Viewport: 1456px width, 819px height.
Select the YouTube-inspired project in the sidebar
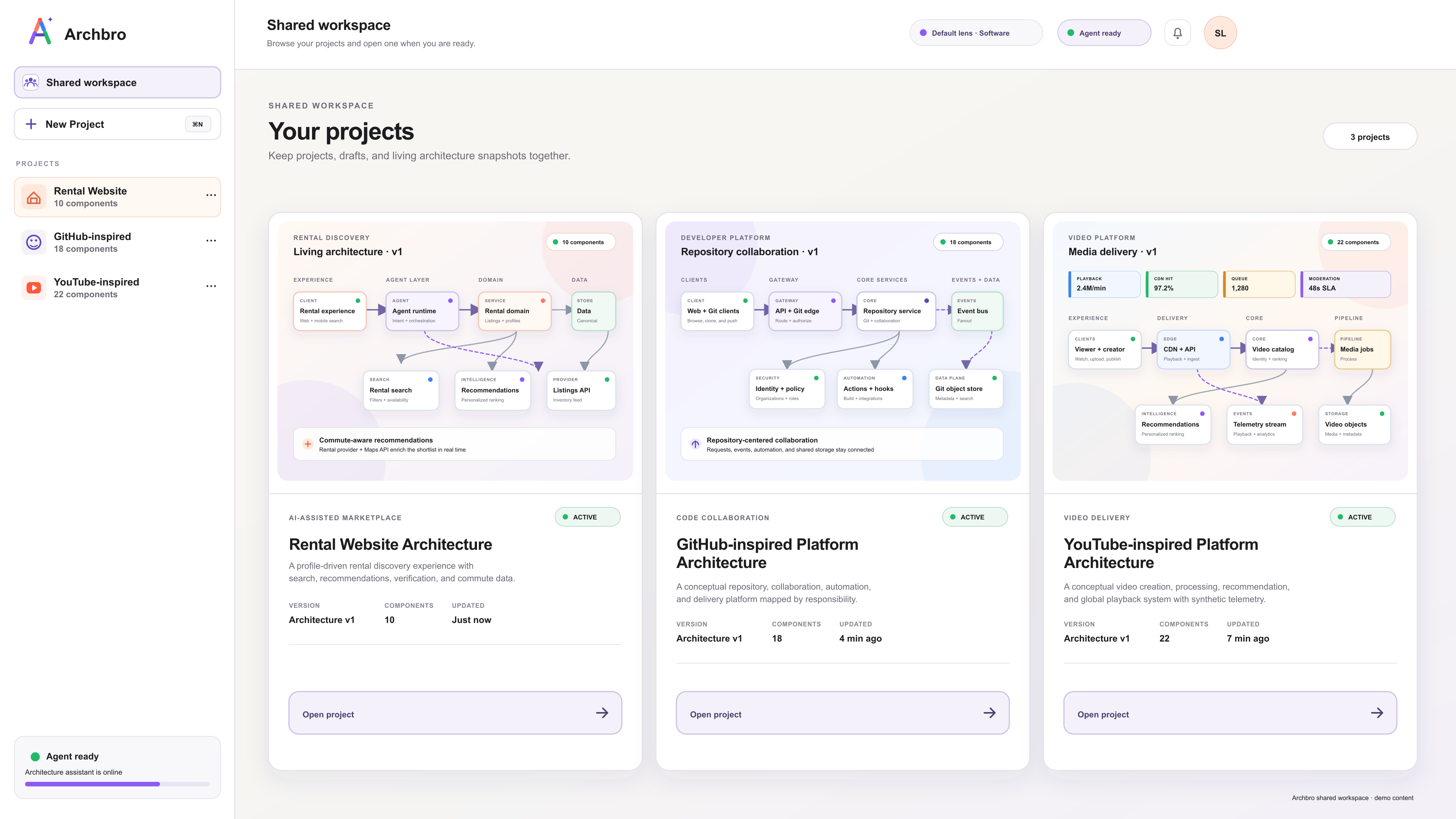pos(118,288)
